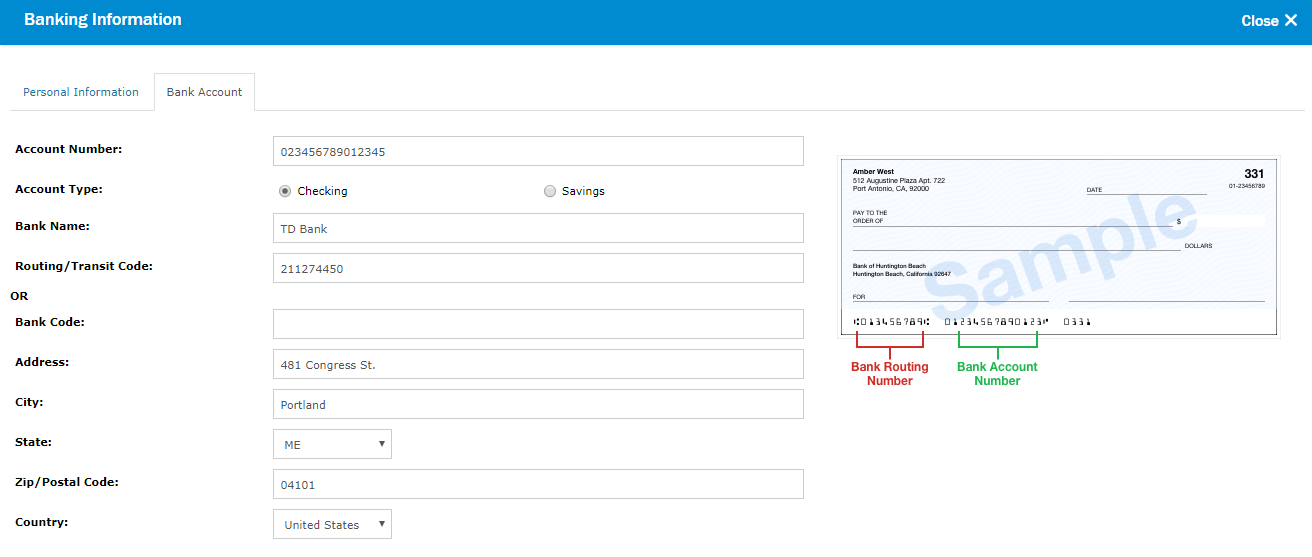
Task: Select the Checking account type
Action: click(285, 191)
